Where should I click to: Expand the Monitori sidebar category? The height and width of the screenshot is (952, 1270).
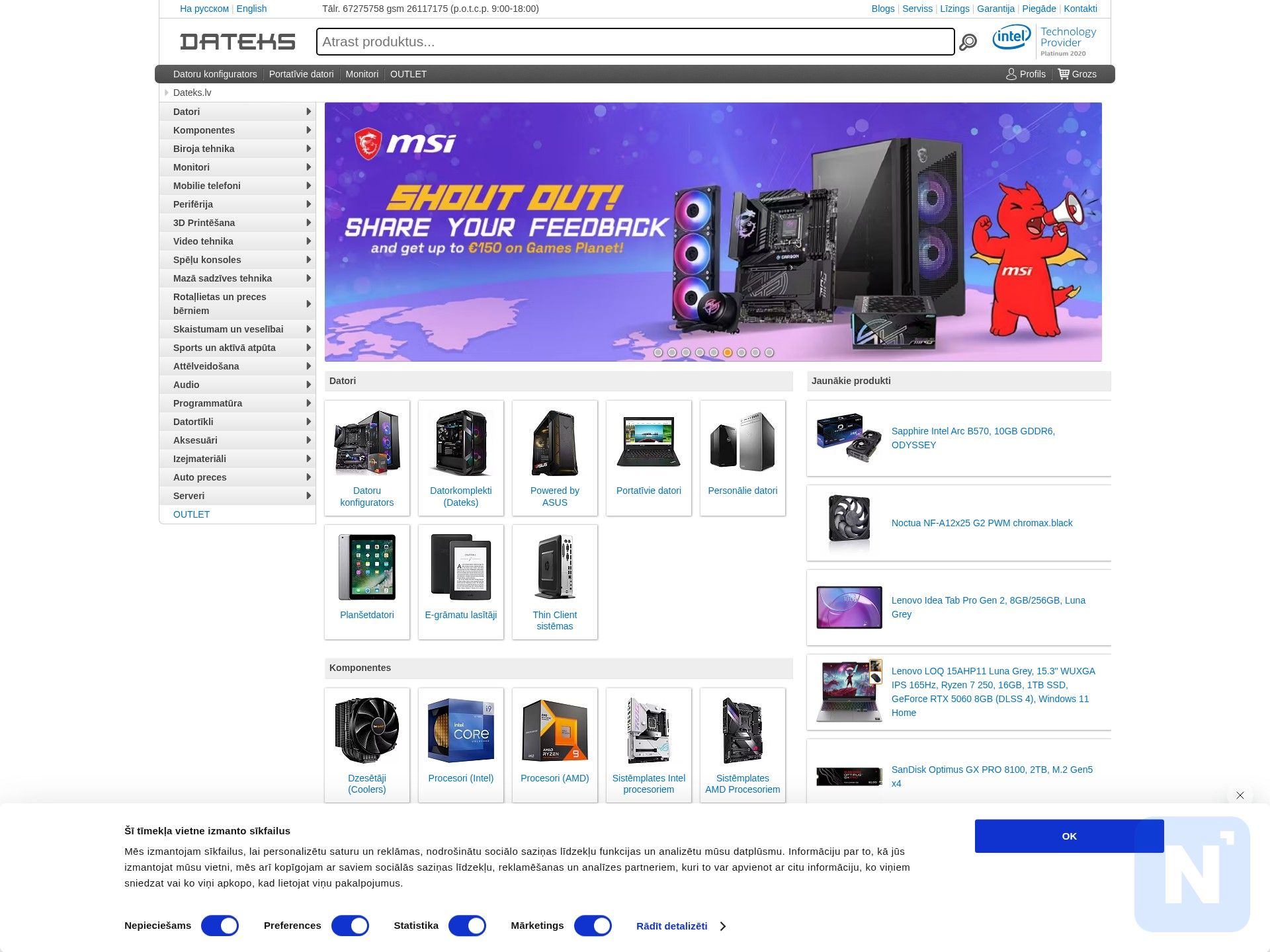point(237,167)
